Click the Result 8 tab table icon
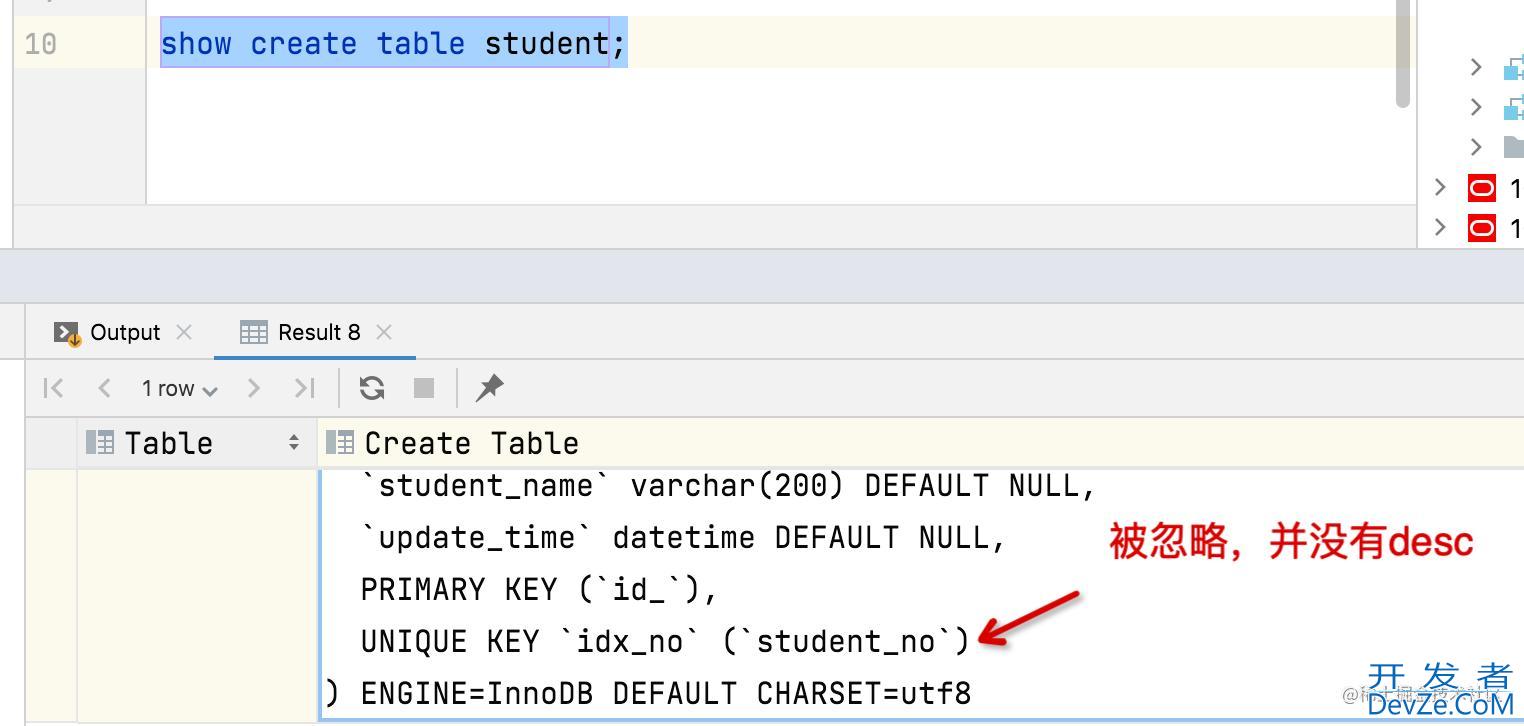The height and width of the screenshot is (726, 1524). pos(254,332)
